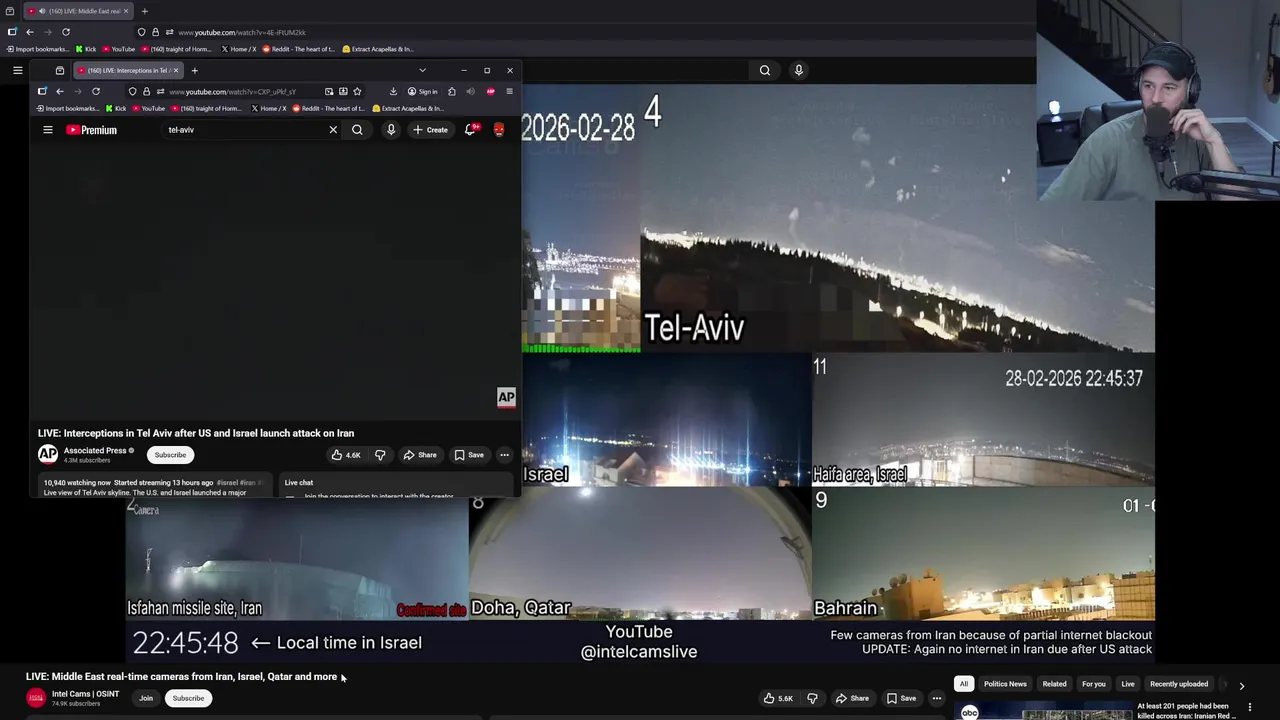Open Intel Cams | OSINT channel link
Screen dimensions: 1280x720
(x=85, y=694)
